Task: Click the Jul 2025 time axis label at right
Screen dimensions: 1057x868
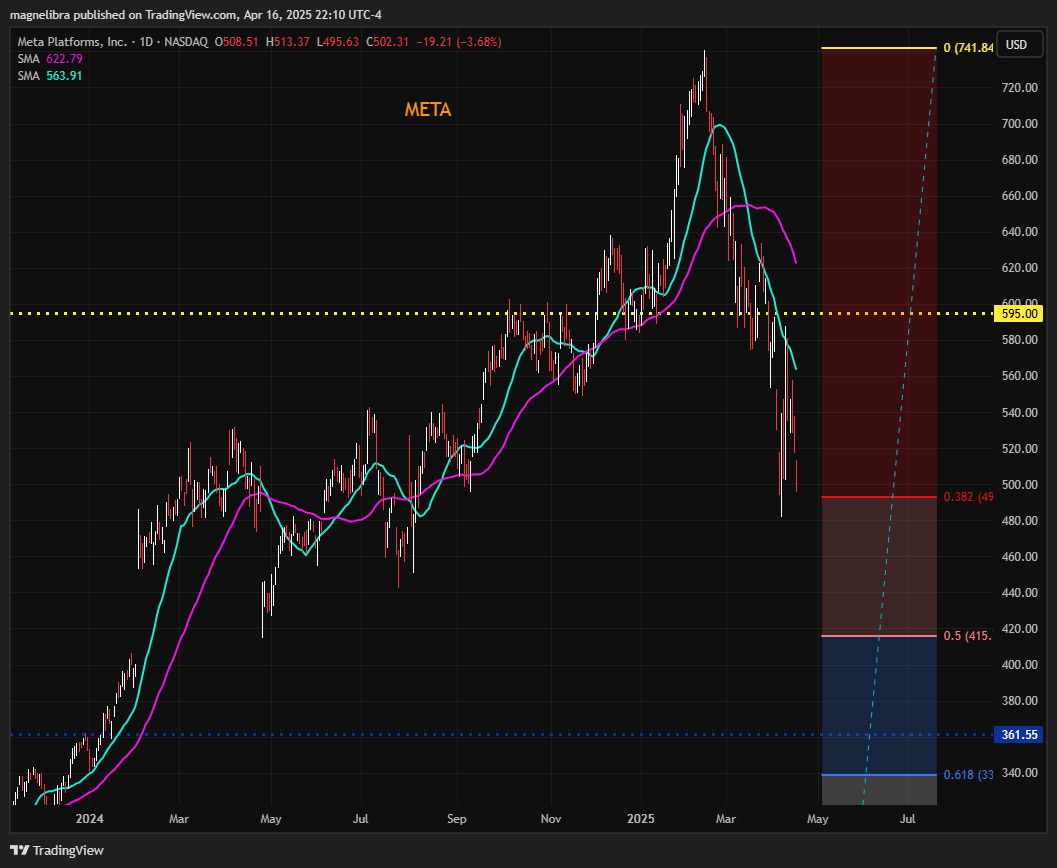Action: click(907, 819)
